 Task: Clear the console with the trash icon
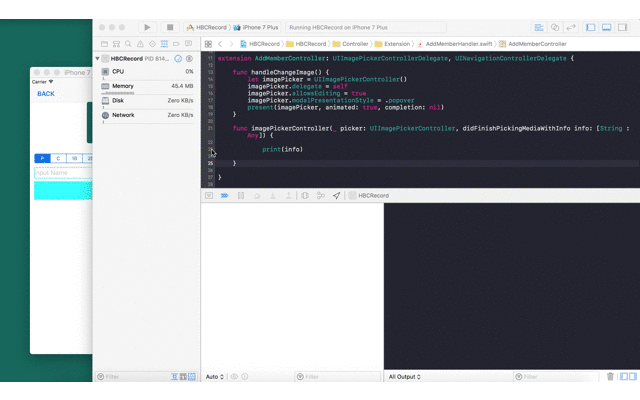[610, 377]
